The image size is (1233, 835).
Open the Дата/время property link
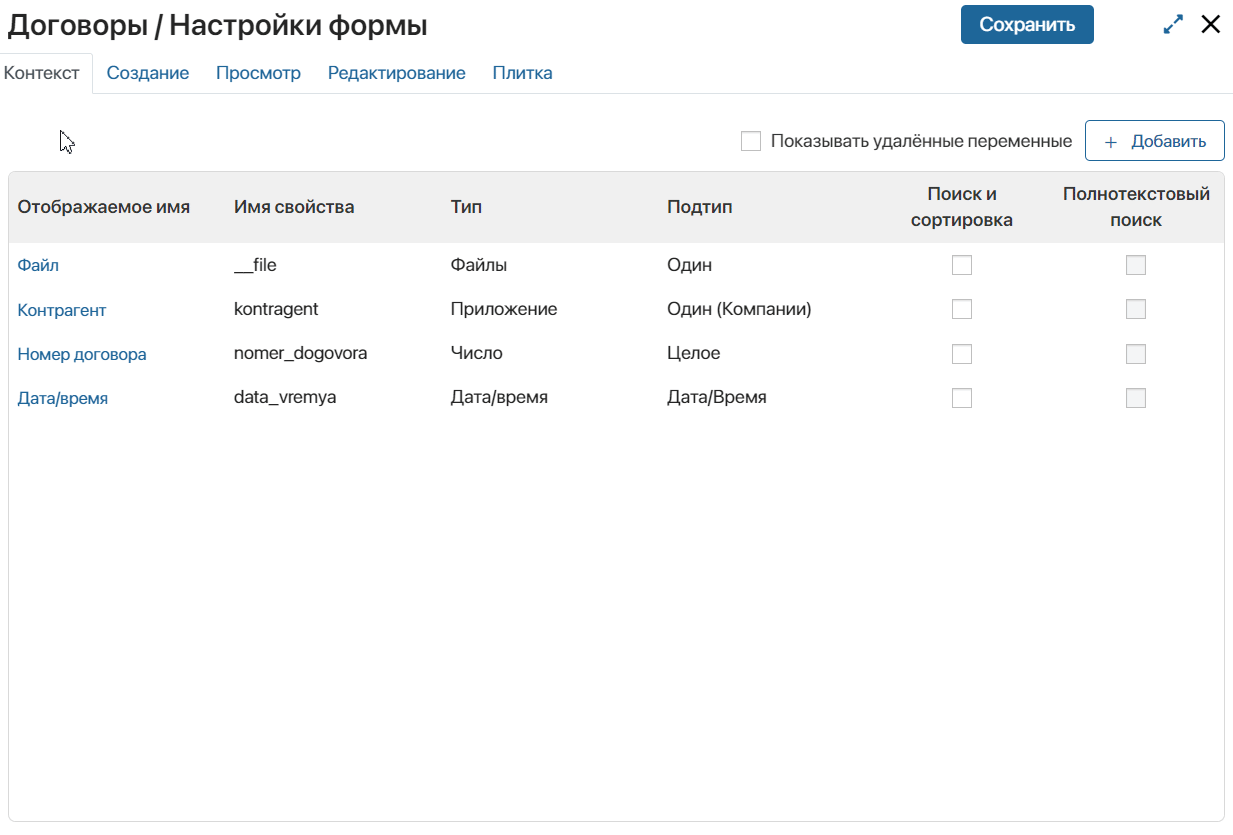[63, 398]
